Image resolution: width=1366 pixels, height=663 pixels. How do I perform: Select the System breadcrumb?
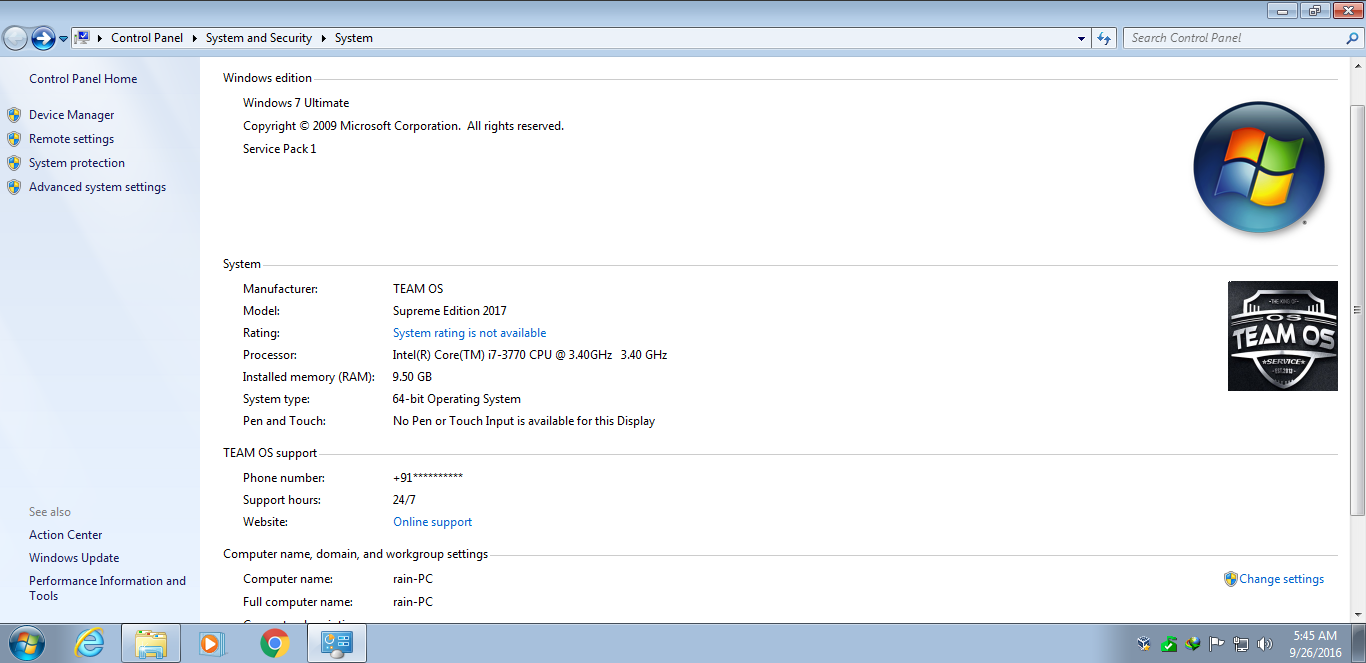[x=354, y=38]
